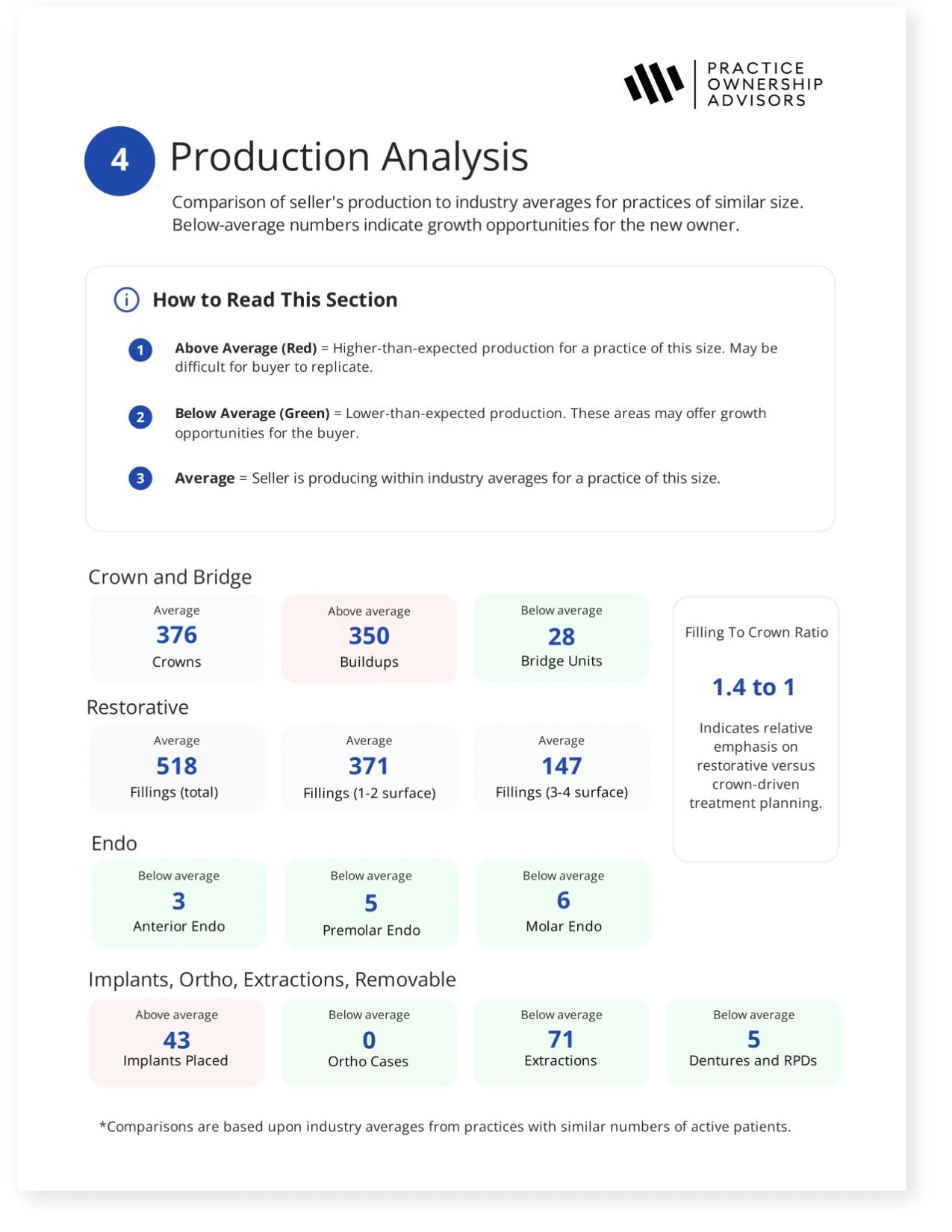Select the 3 Anterior Endo card
This screenshot has width=952, height=1232.
click(178, 903)
